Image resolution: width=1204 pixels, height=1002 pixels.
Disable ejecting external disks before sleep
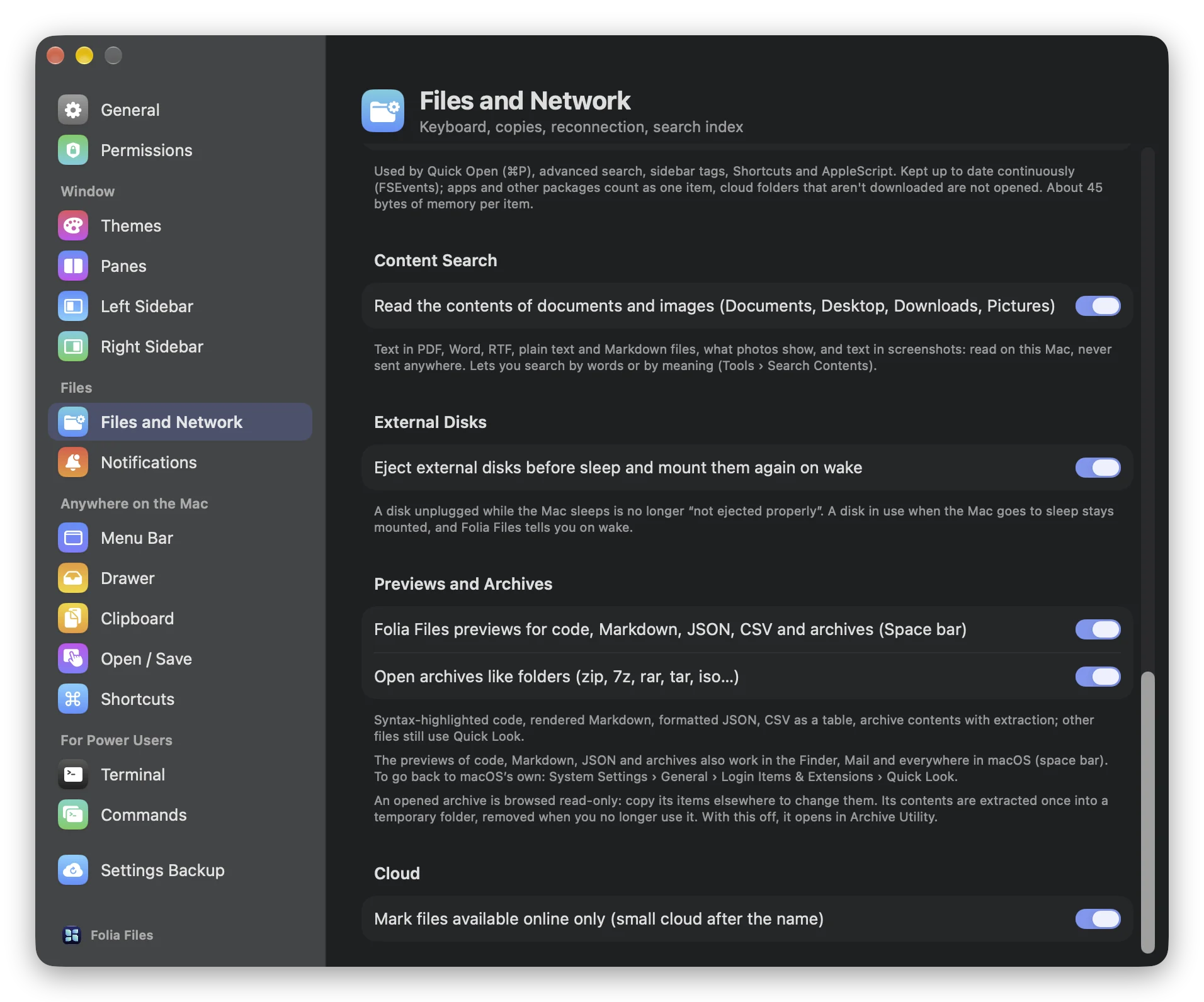coord(1098,468)
